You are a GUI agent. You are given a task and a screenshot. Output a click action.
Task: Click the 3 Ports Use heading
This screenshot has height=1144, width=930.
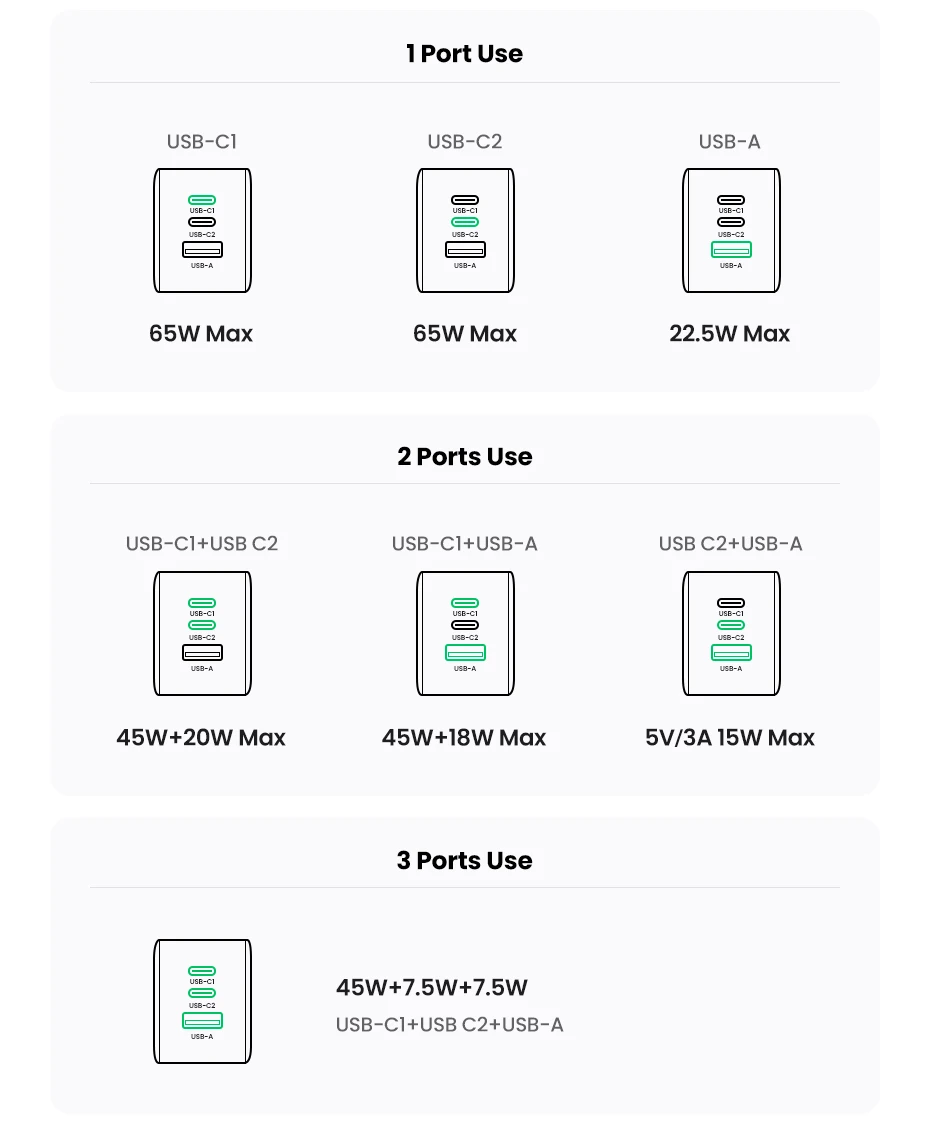click(x=464, y=861)
